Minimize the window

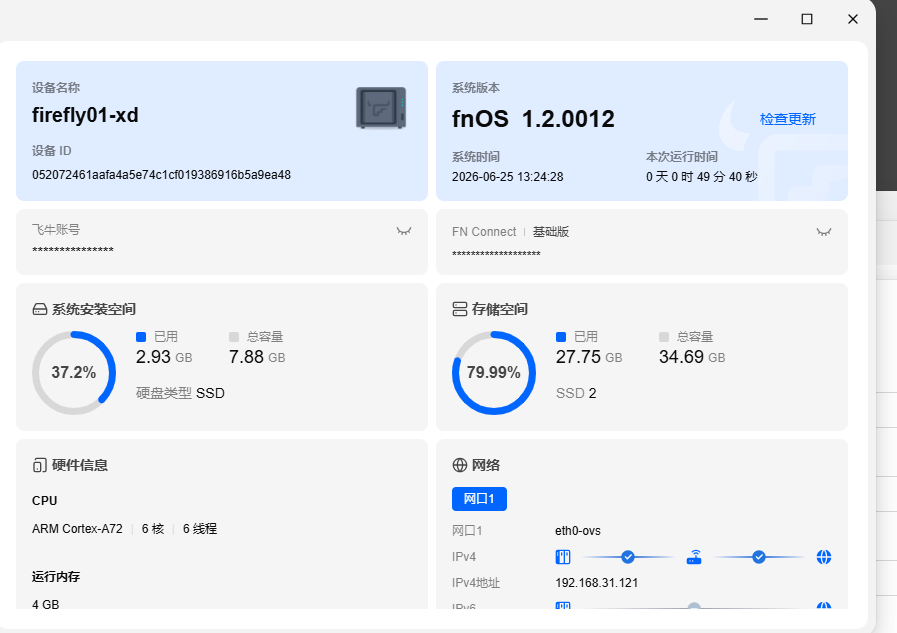click(x=761, y=19)
